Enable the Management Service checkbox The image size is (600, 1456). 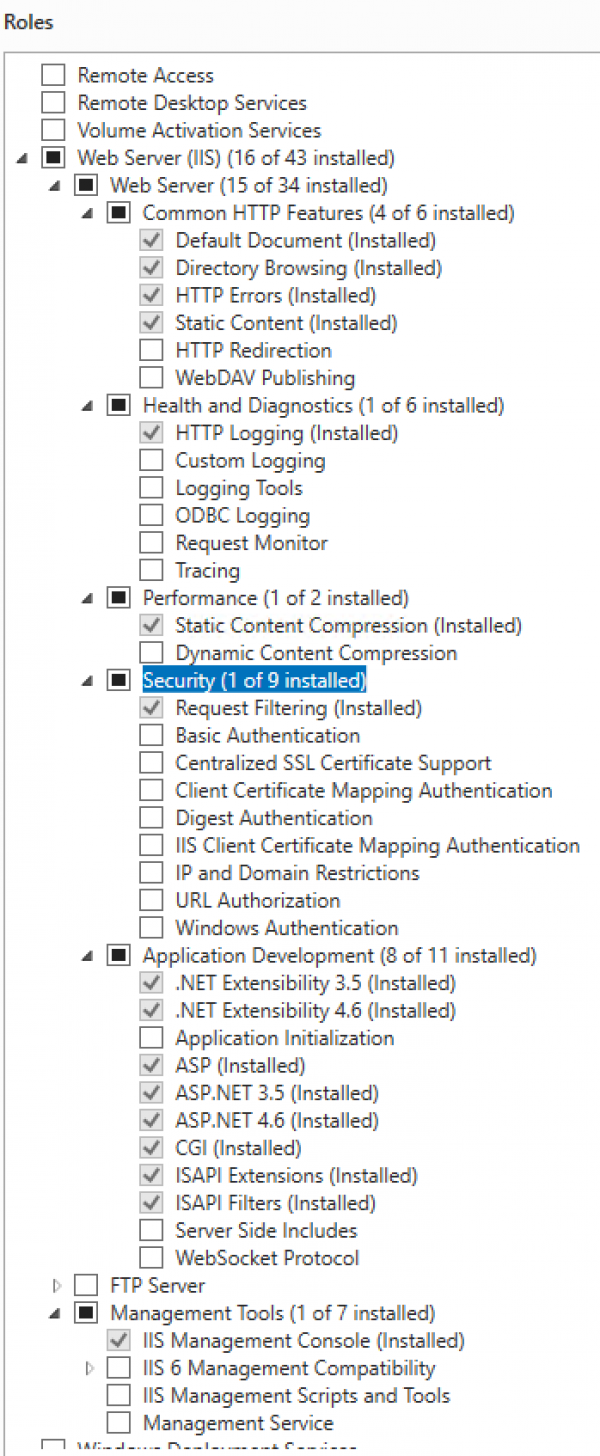[x=118, y=1423]
